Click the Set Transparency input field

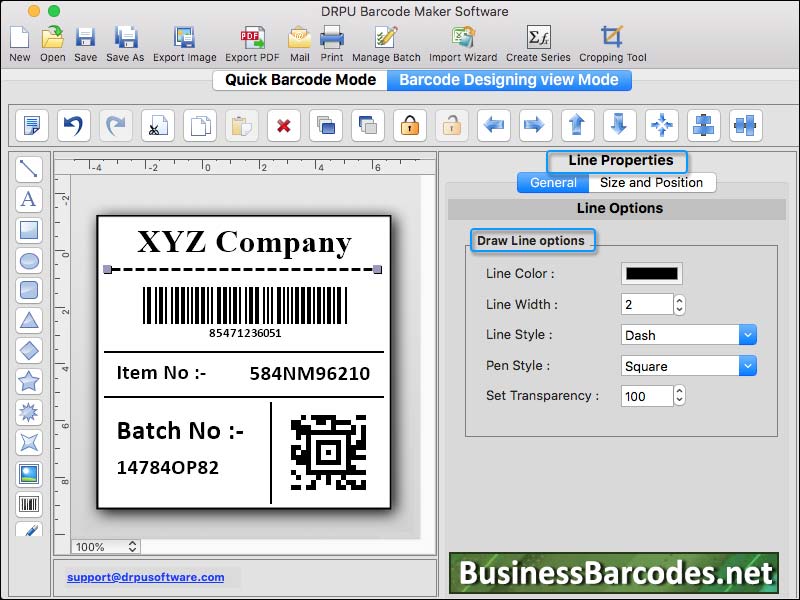click(648, 396)
